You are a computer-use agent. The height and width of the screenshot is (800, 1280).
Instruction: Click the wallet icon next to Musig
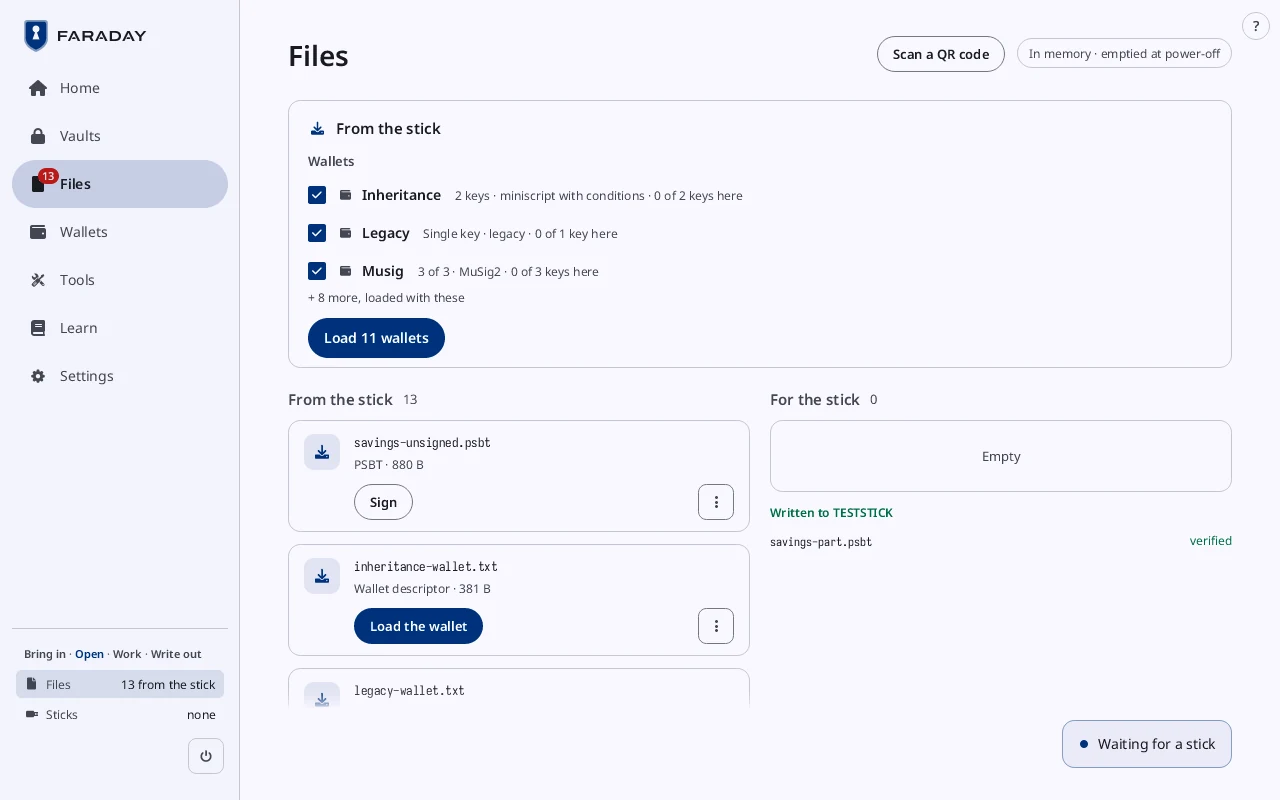(x=345, y=271)
